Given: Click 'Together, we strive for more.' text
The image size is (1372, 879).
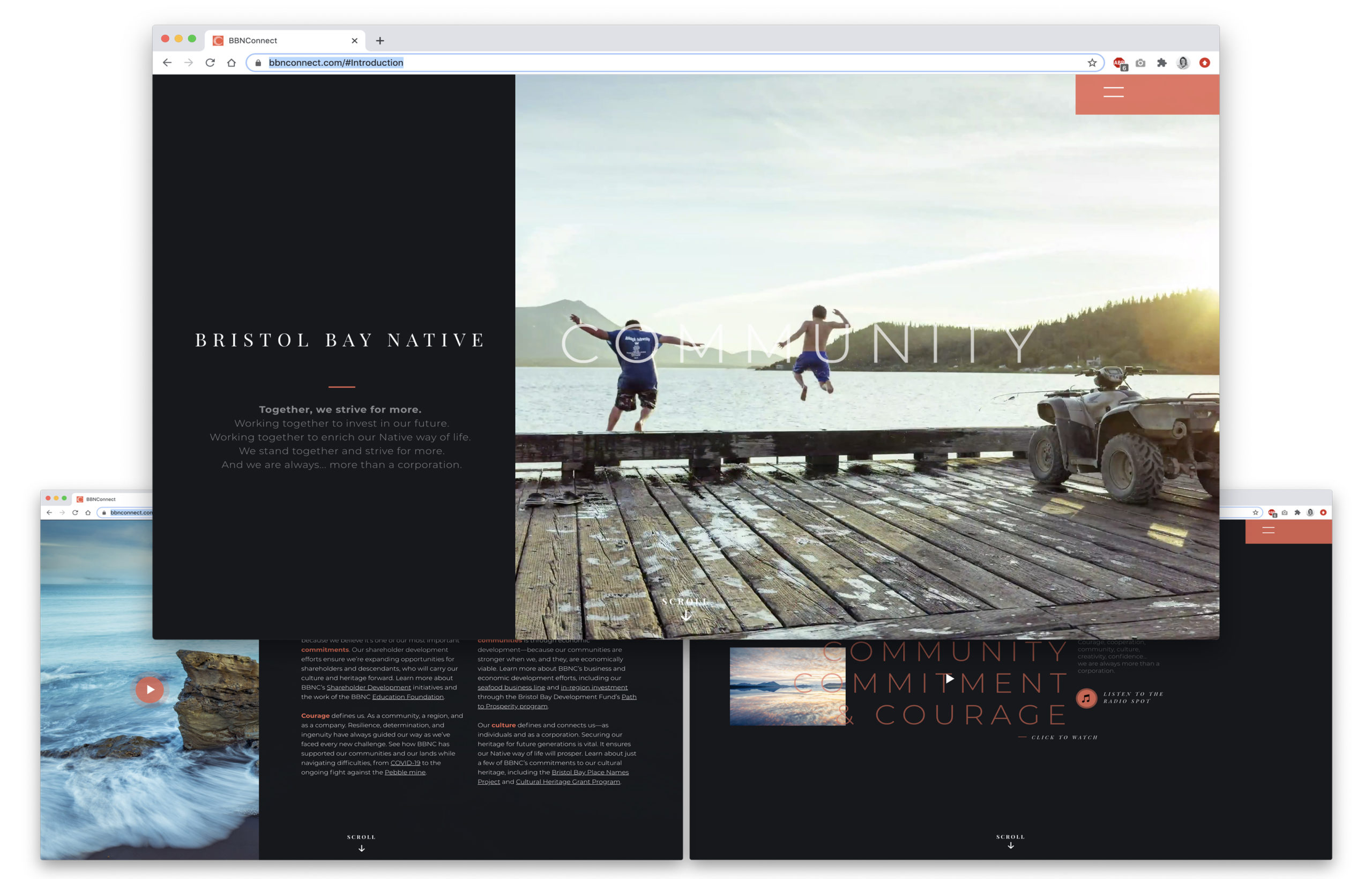Looking at the screenshot, I should tap(340, 409).
